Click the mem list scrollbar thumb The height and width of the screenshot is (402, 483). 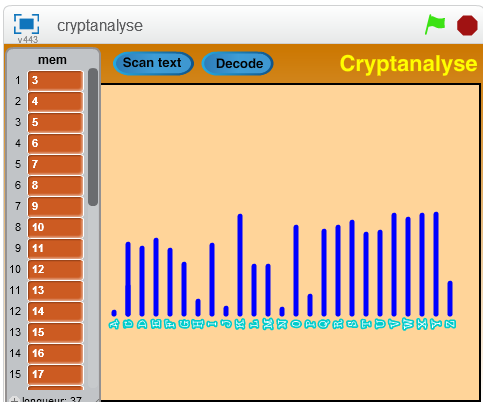(93, 137)
